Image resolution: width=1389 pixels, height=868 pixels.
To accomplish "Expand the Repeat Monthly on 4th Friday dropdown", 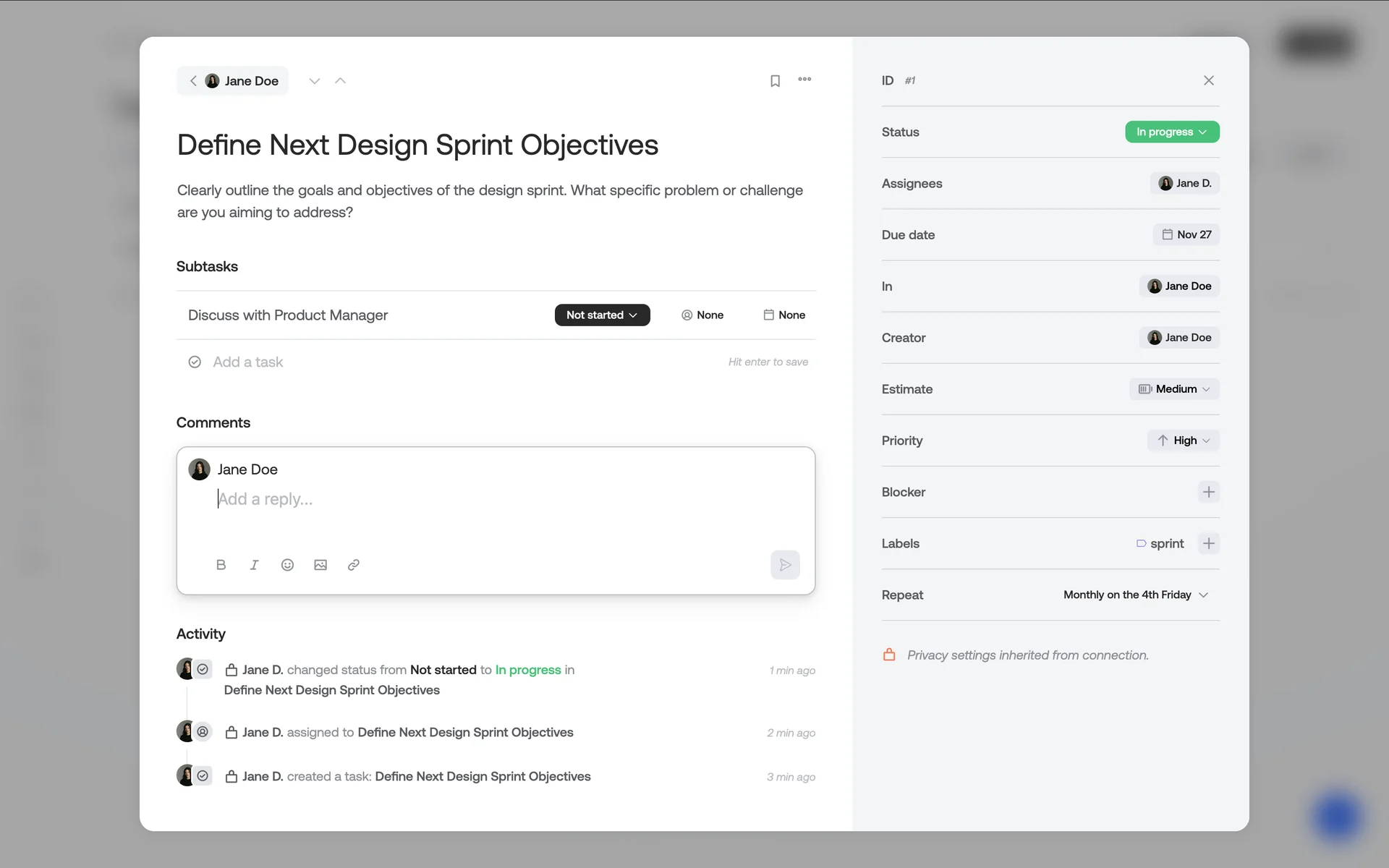I will click(x=1136, y=595).
